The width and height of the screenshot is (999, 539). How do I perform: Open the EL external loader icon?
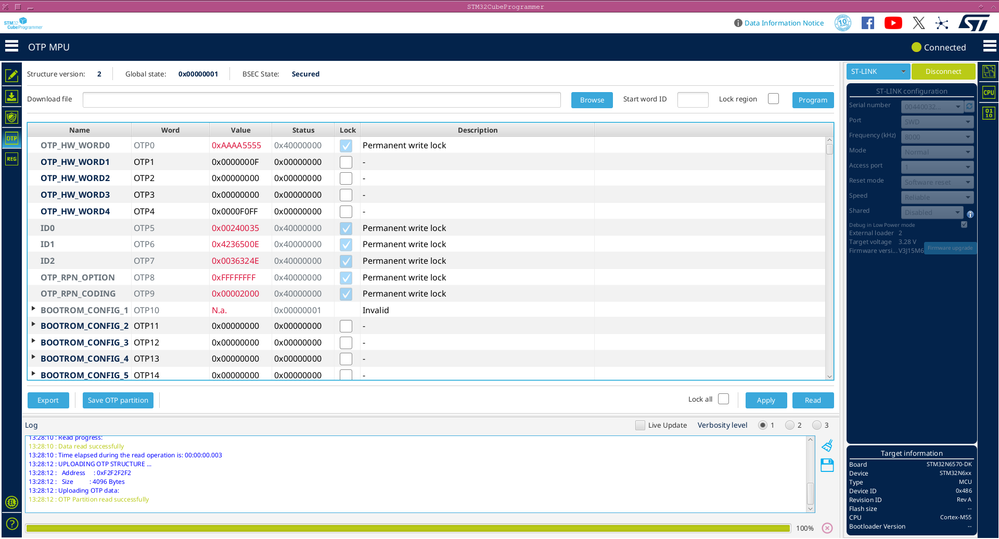(x=11, y=502)
